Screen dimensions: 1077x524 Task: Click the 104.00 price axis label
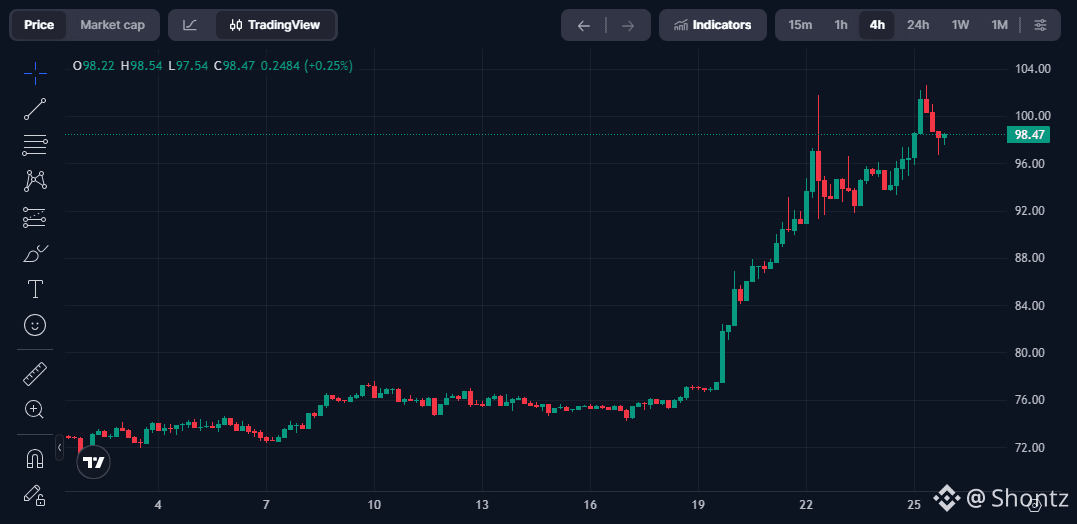1034,69
